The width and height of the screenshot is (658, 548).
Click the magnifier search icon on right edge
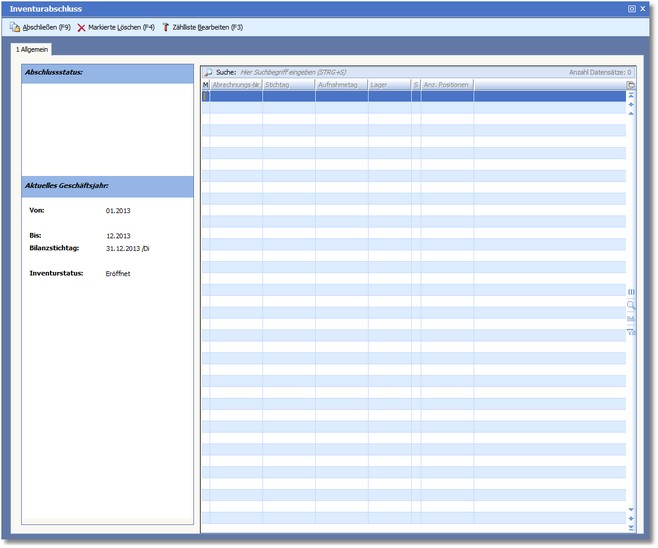pos(631,305)
